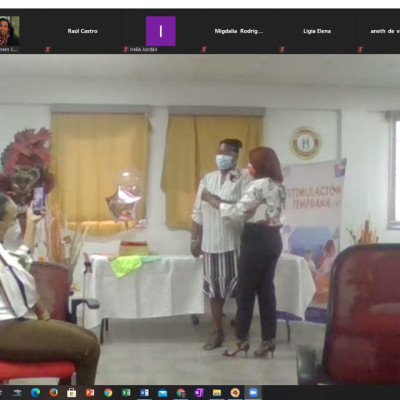The image size is (400, 400).
Task: Open Microsoft Edge from the taskbar
Action: pos(35,392)
